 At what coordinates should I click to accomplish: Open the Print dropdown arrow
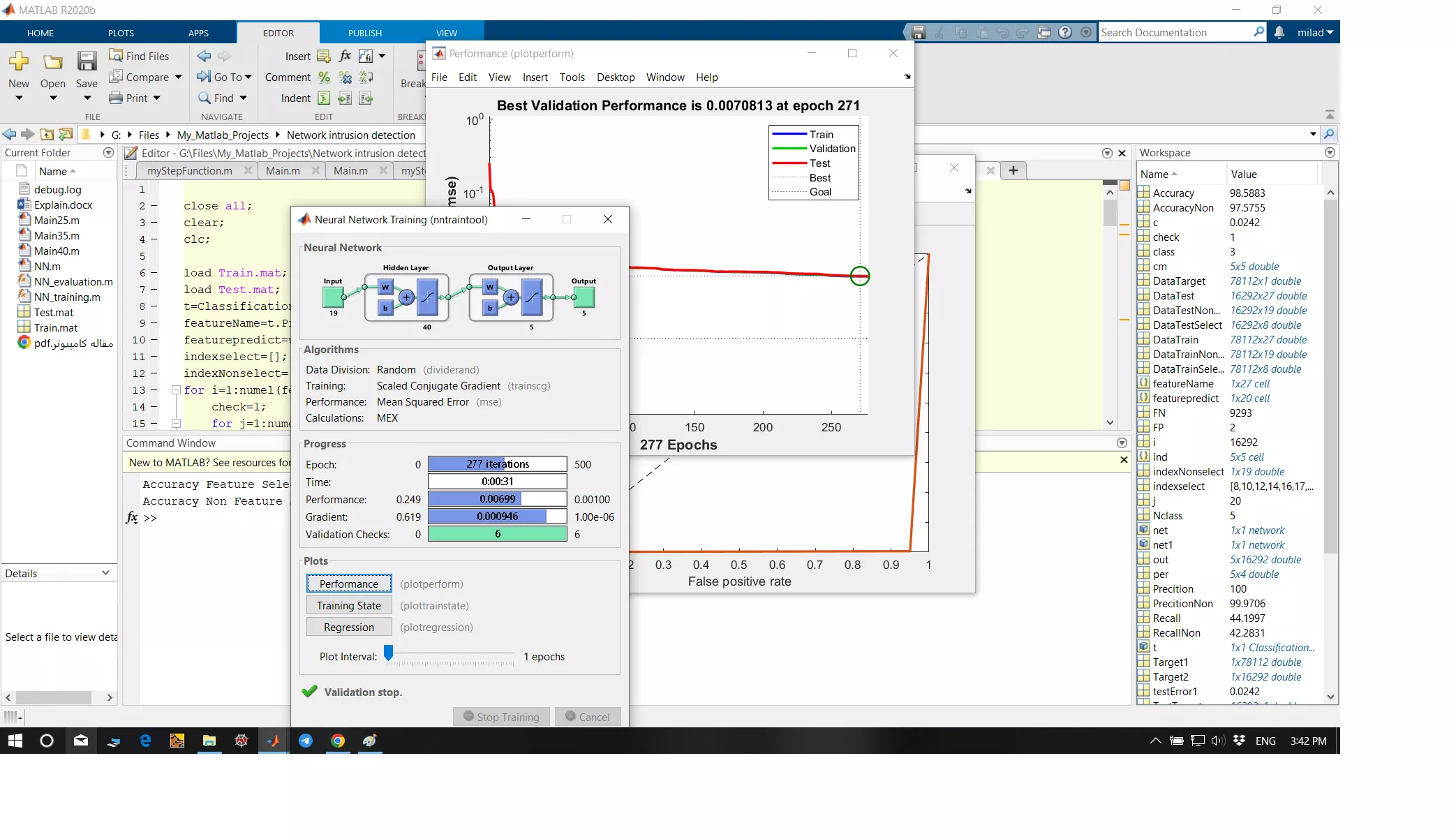(156, 98)
